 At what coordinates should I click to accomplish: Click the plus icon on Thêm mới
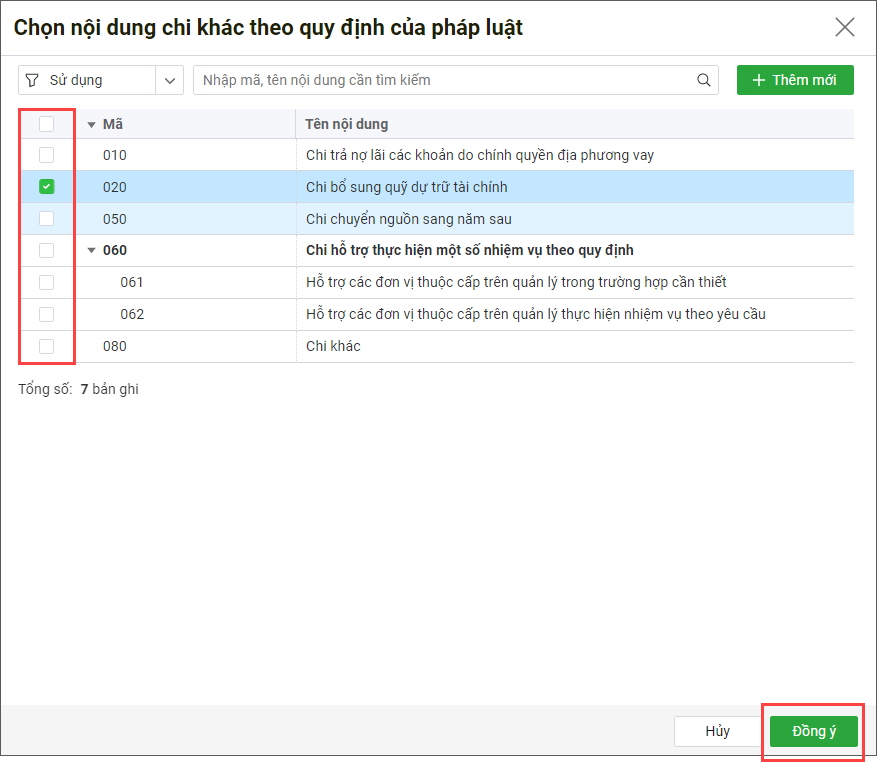click(758, 80)
